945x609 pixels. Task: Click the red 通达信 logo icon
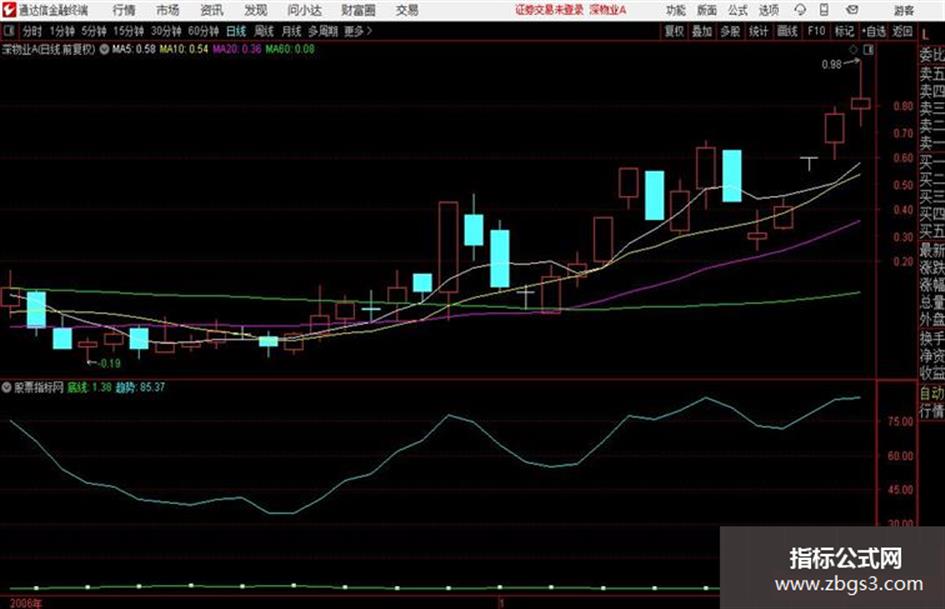tap(9, 10)
